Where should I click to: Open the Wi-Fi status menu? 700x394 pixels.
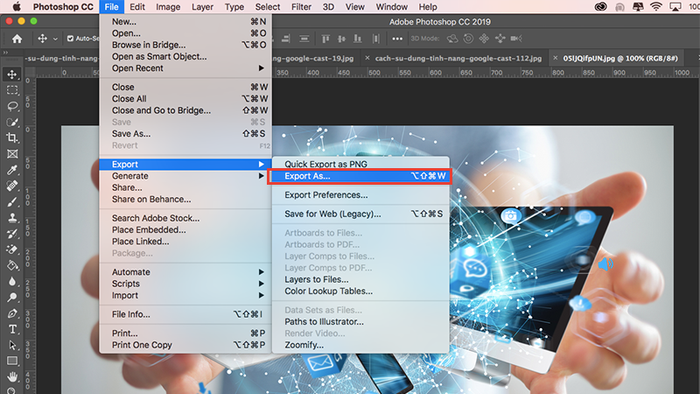tap(656, 7)
